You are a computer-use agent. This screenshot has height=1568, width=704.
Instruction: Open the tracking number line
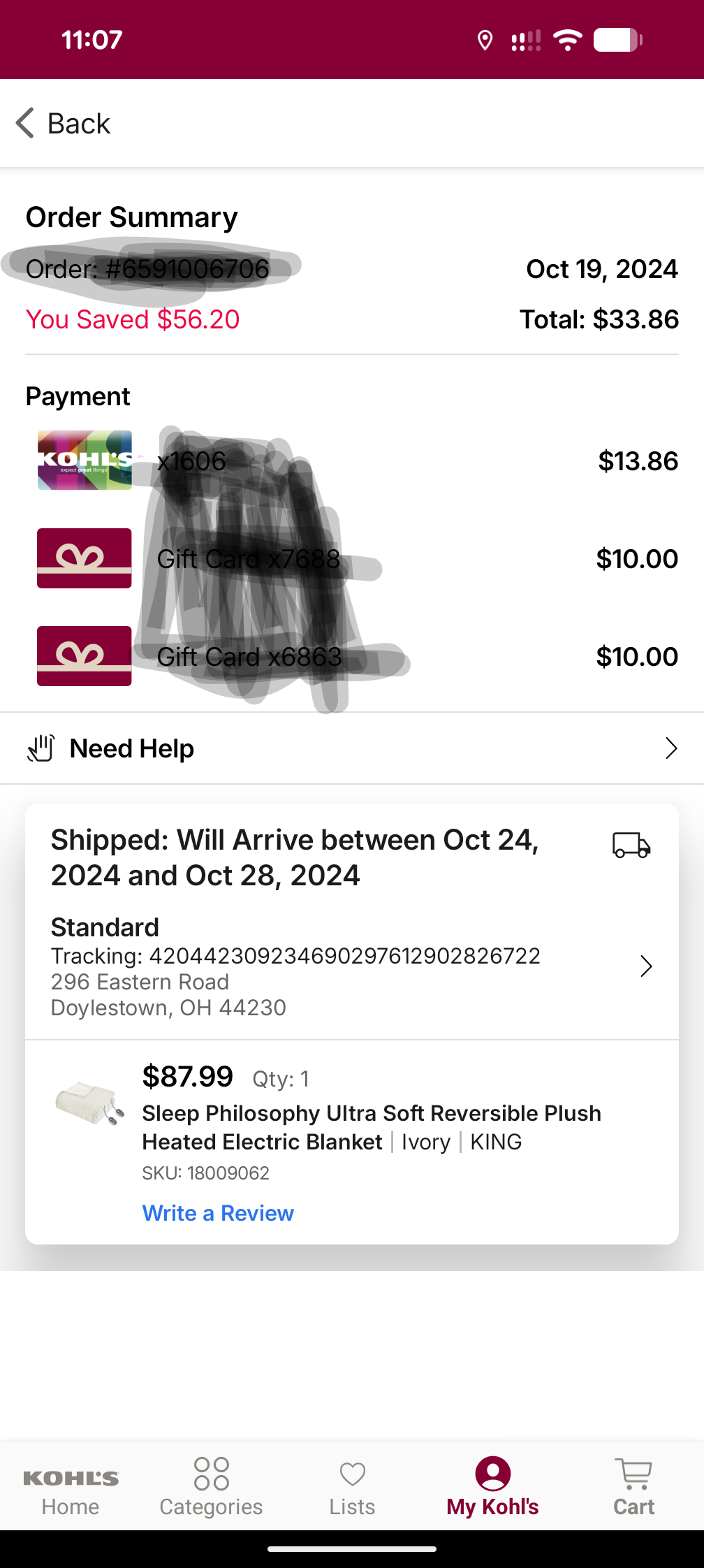tap(295, 956)
